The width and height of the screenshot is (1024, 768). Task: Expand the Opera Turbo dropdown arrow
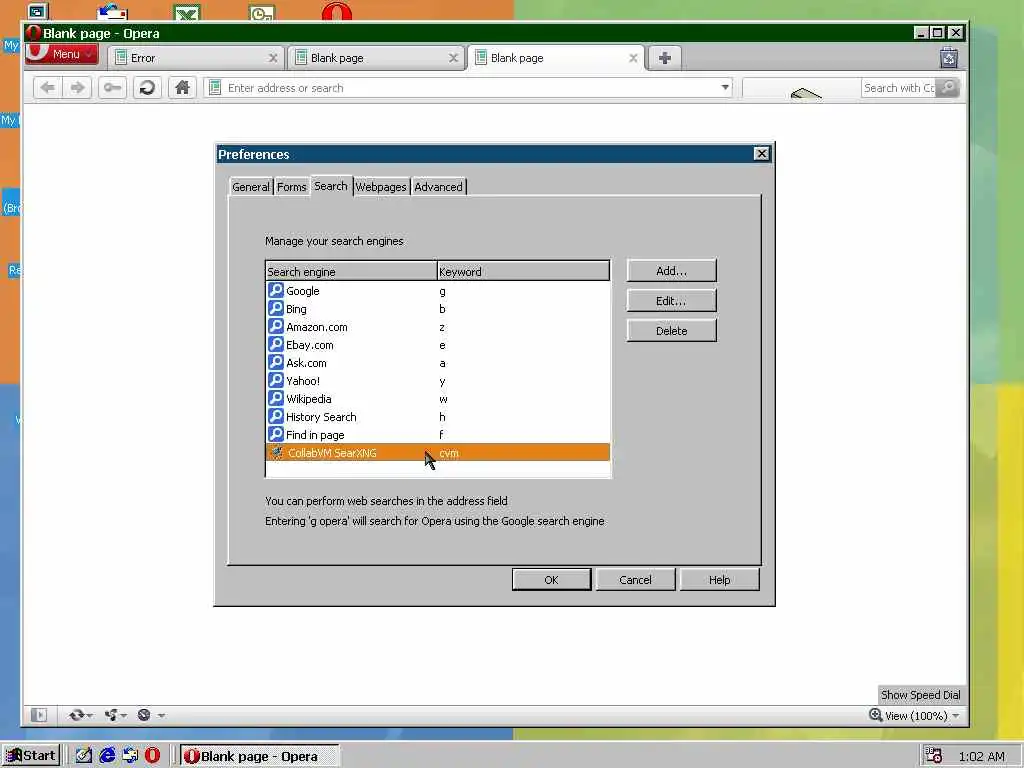tap(161, 716)
